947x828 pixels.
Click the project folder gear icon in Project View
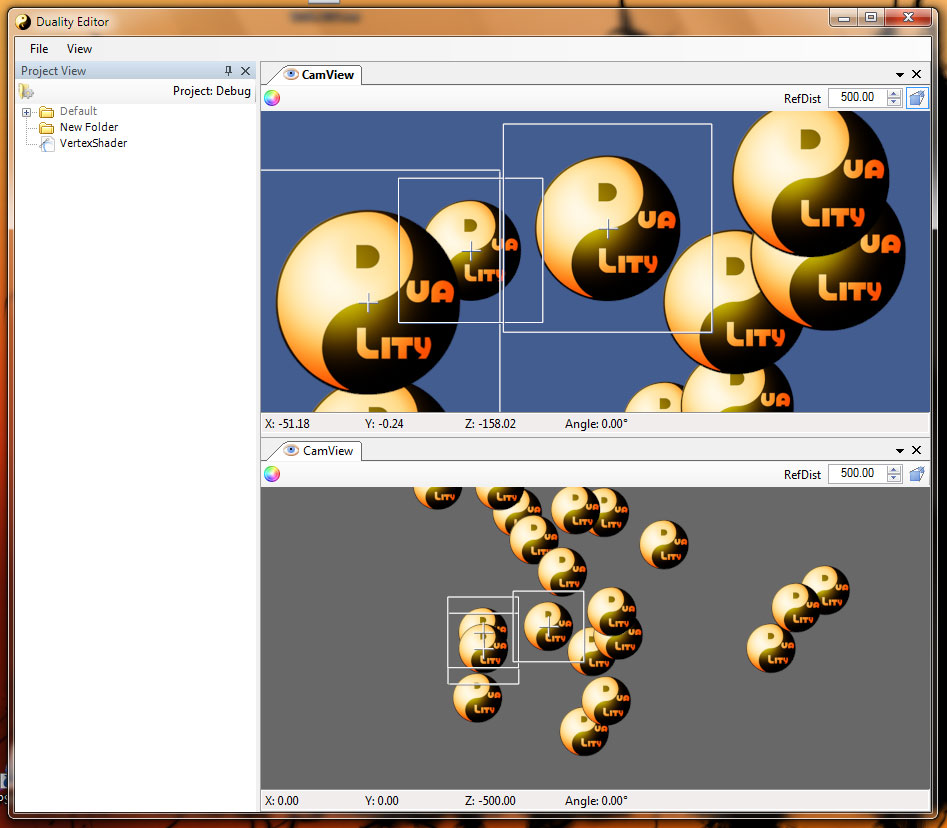click(26, 91)
